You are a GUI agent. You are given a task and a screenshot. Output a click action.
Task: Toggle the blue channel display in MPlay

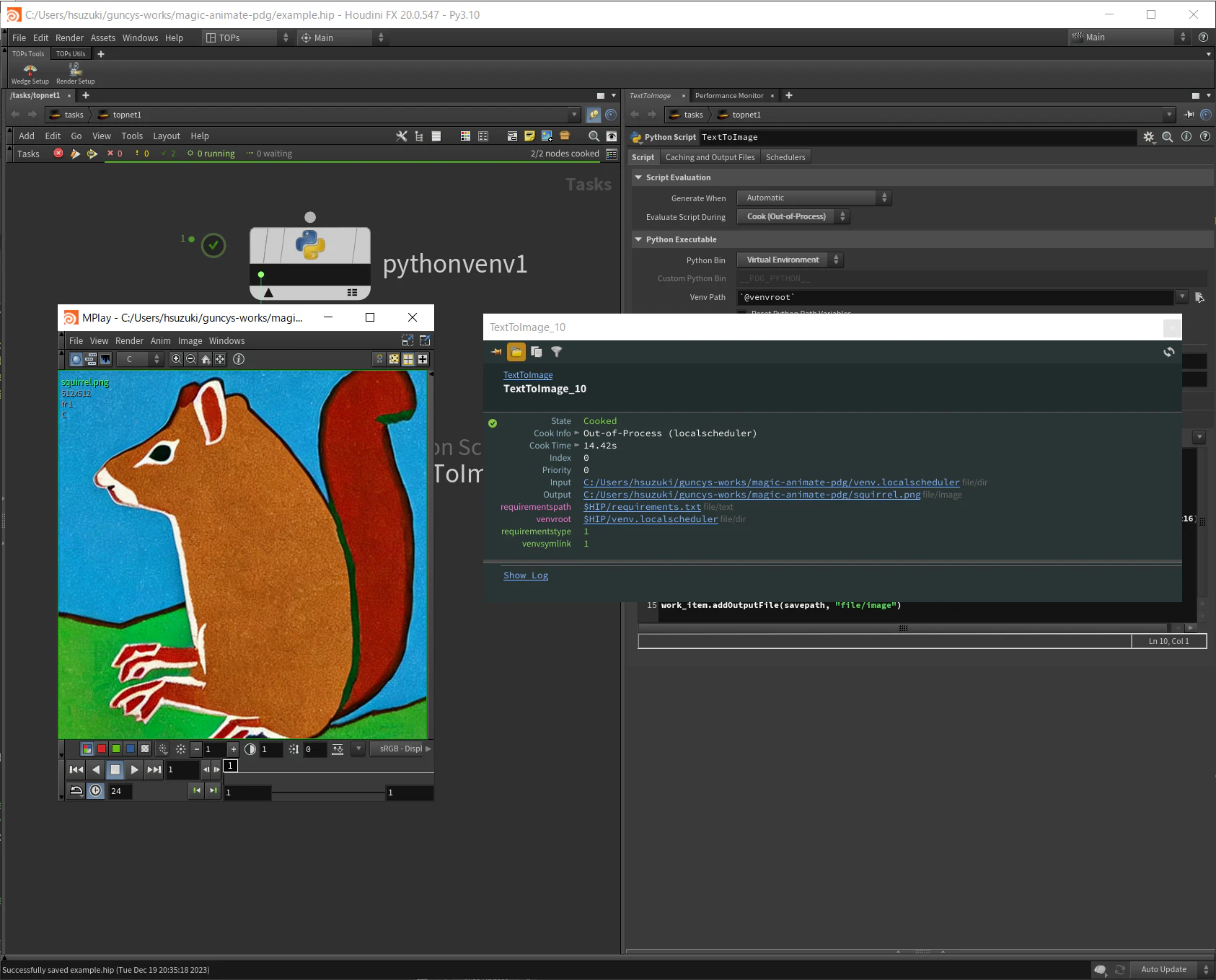131,749
